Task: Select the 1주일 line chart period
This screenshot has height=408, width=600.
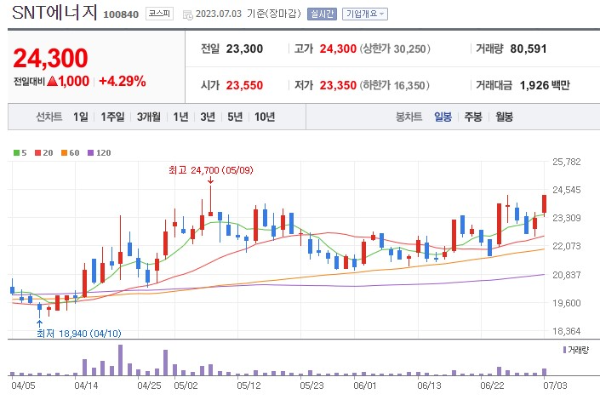Action: 112,117
